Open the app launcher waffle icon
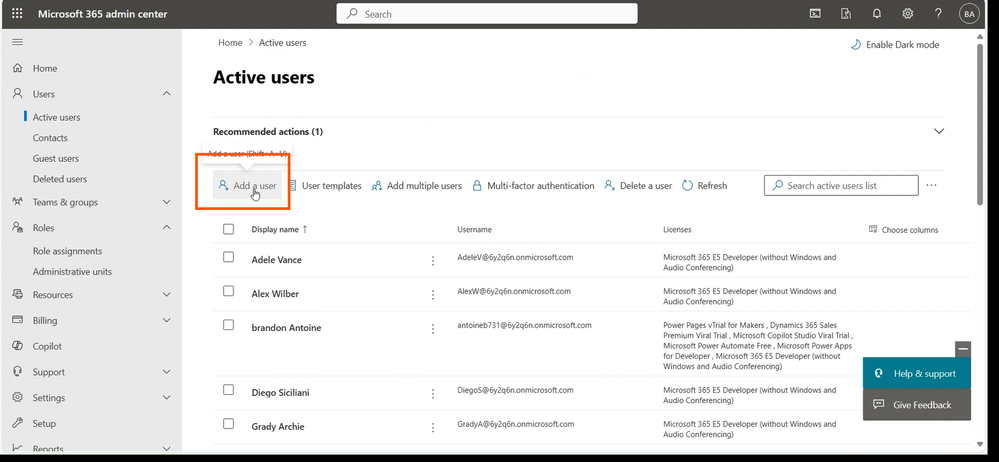This screenshot has height=462, width=999. coord(17,13)
